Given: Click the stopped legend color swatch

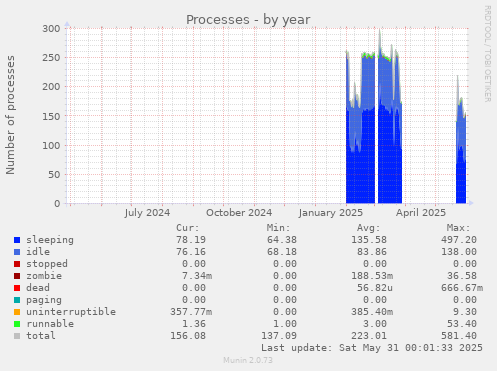Looking at the screenshot, I should pos(17,264).
